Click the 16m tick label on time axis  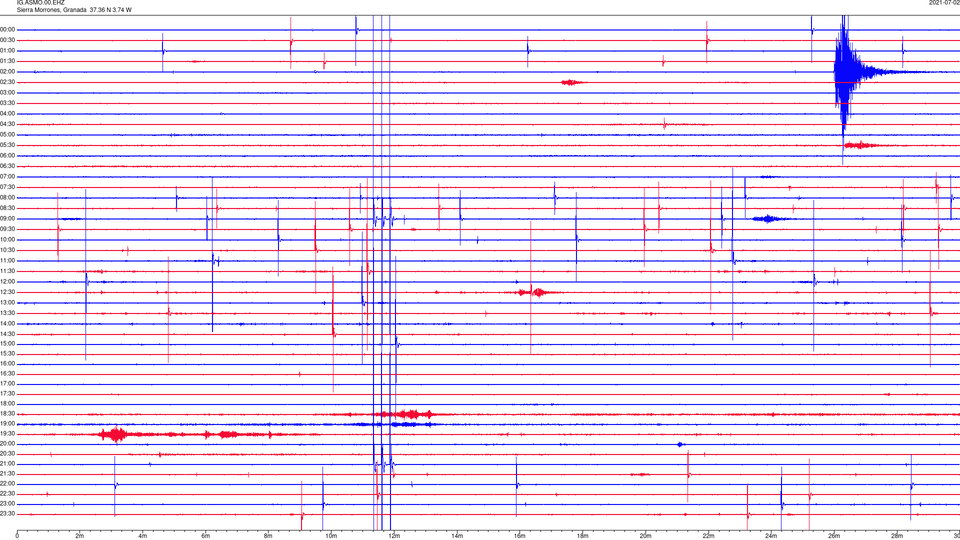tap(520, 536)
